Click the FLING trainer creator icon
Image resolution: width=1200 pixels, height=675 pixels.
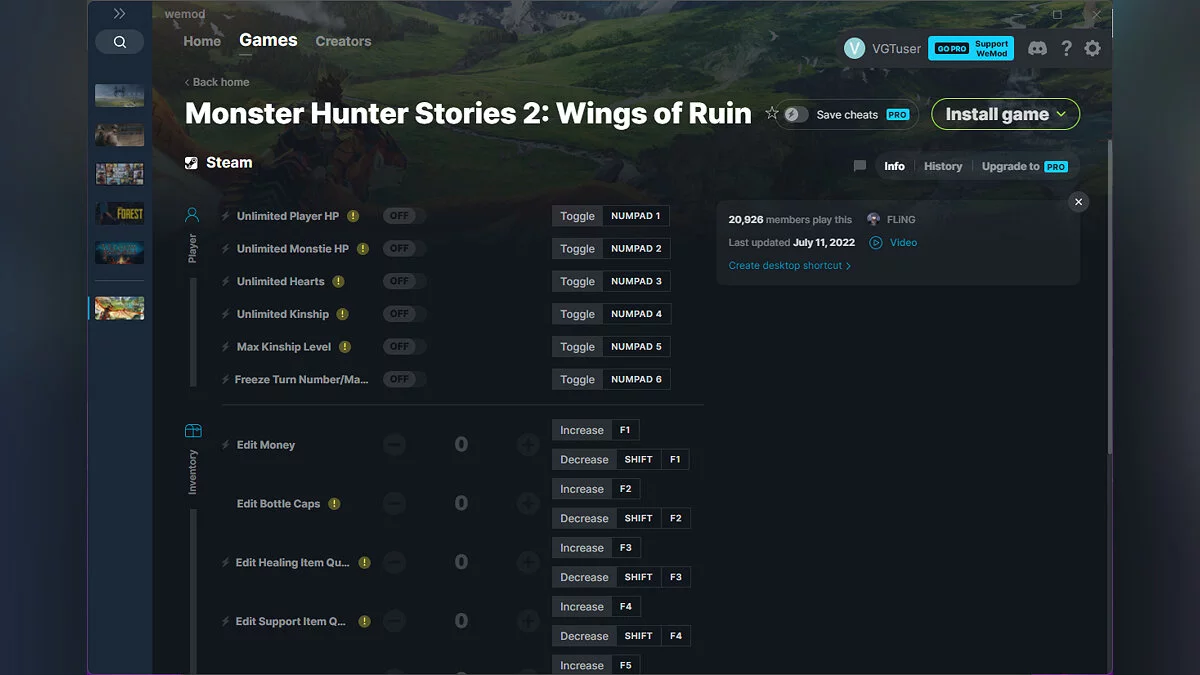pos(875,219)
